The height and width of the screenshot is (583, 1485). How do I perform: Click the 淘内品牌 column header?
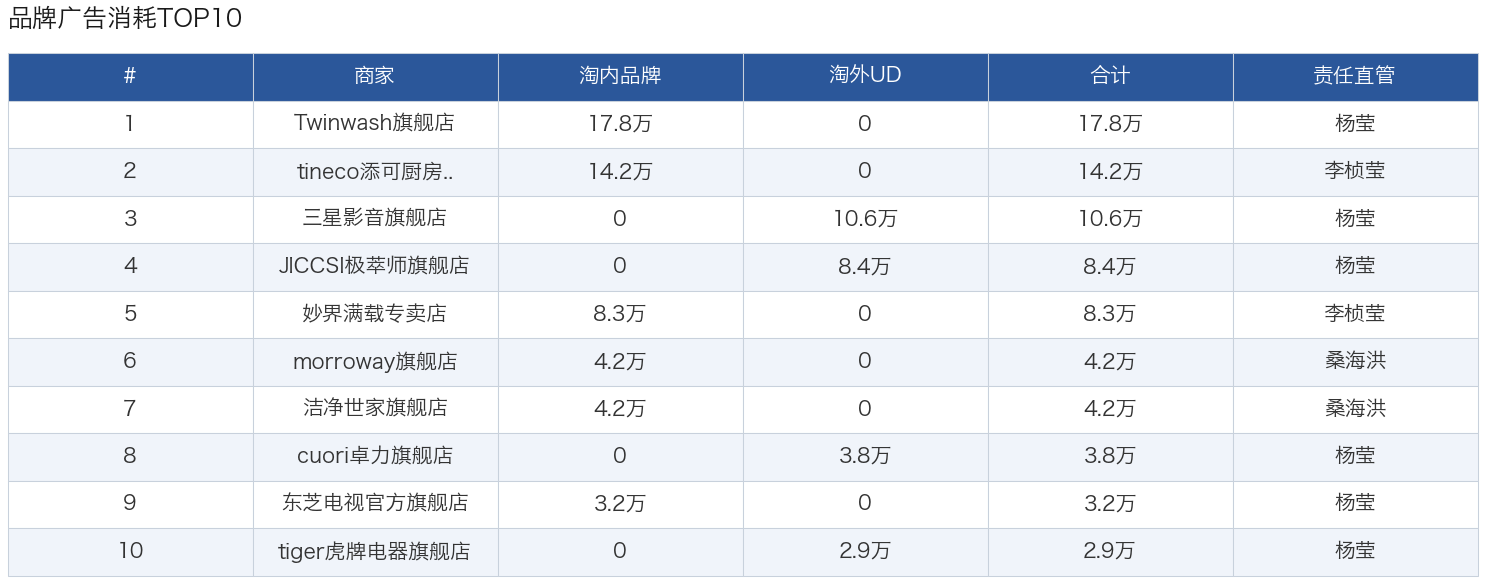click(620, 76)
